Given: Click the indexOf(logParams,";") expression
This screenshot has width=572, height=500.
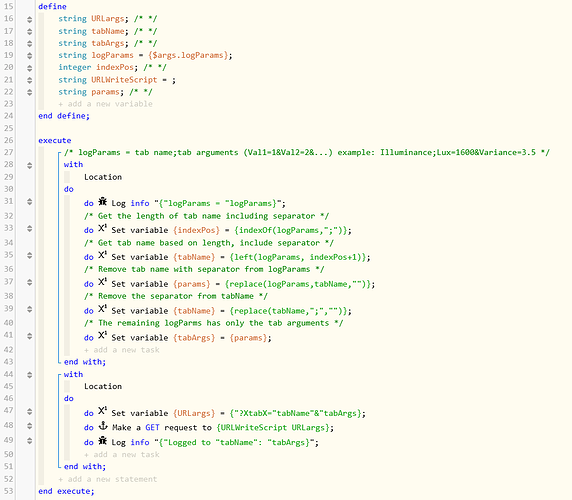Looking at the screenshot, I should point(291,230).
